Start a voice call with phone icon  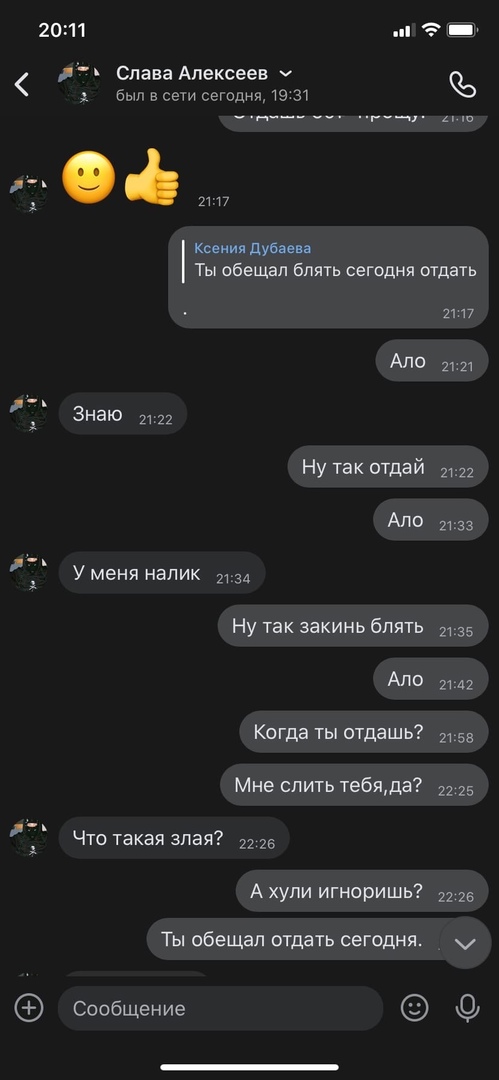click(462, 84)
